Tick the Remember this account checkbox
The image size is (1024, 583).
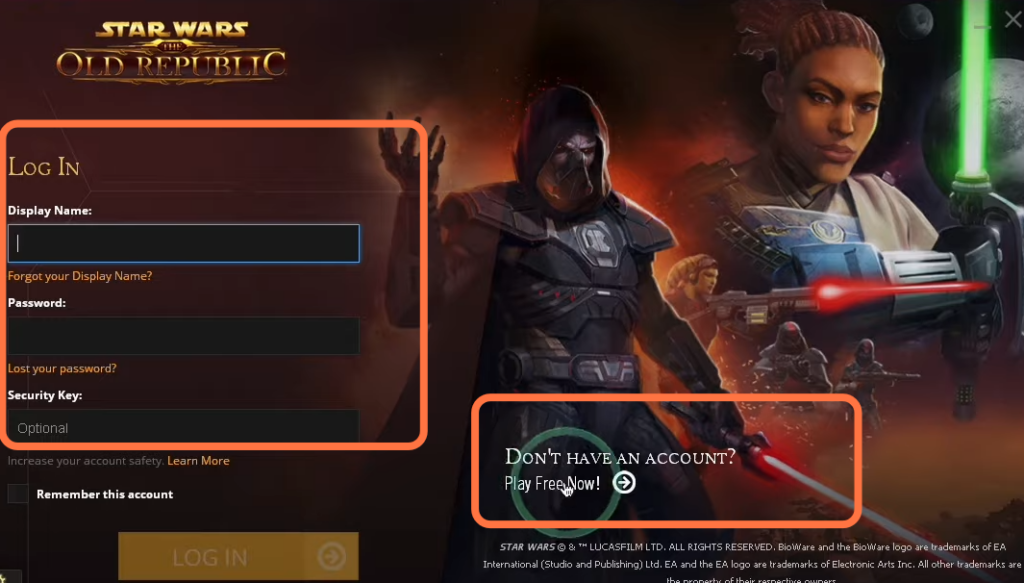click(18, 494)
